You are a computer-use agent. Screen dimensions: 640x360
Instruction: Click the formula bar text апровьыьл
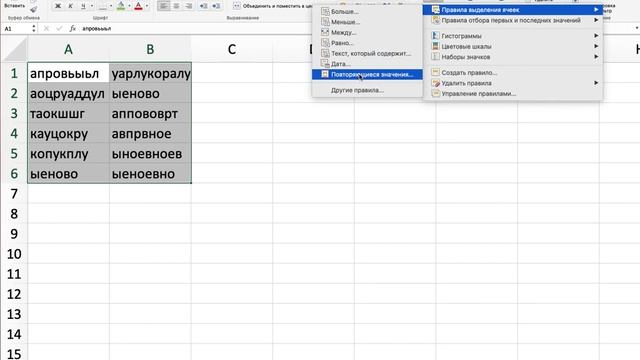97,29
